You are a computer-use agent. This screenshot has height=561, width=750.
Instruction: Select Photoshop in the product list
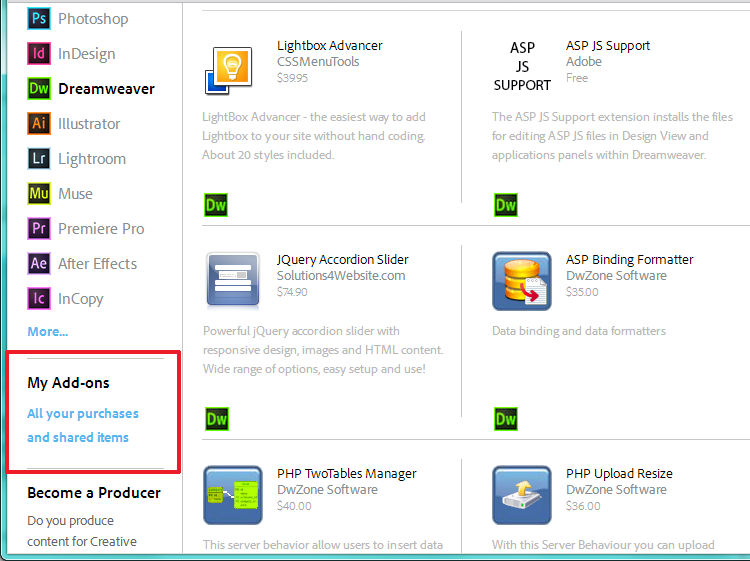[x=93, y=19]
